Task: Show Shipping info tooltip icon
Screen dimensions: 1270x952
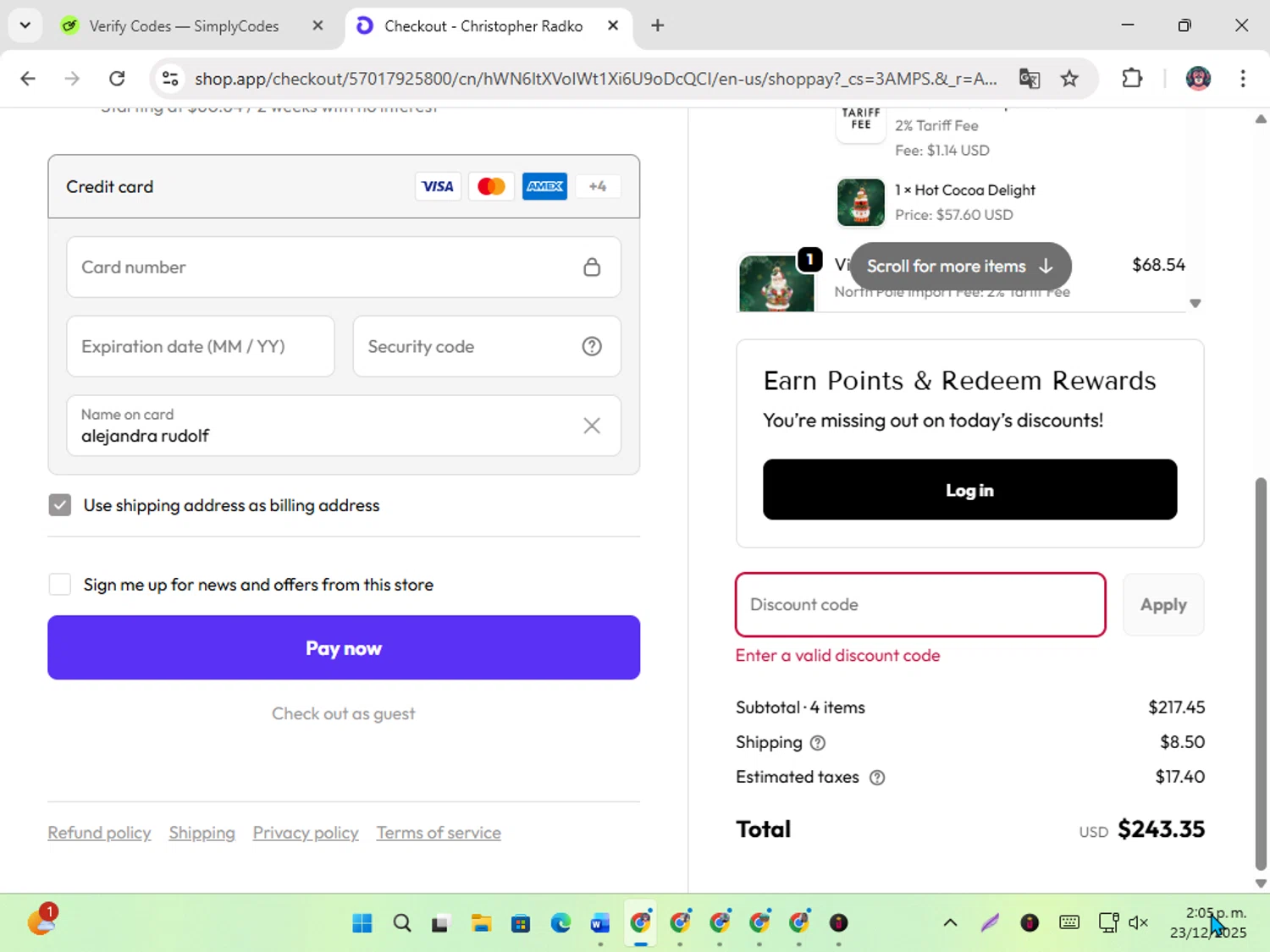Action: point(817,743)
